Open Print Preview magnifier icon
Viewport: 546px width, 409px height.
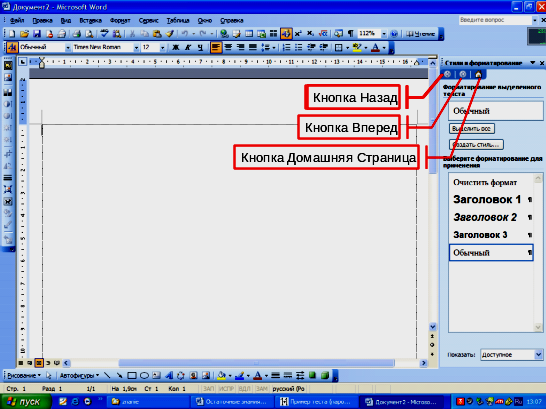pyautogui.click(x=89, y=34)
